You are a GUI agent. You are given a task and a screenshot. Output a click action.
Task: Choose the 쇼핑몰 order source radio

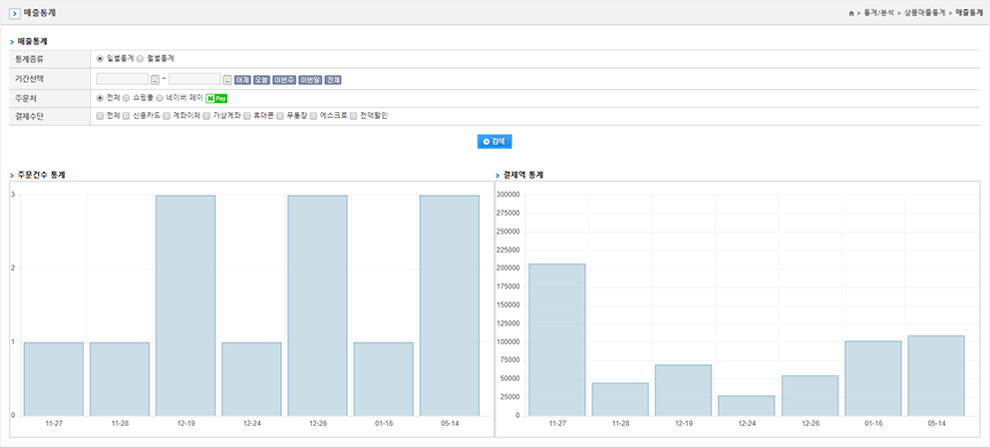tap(126, 98)
